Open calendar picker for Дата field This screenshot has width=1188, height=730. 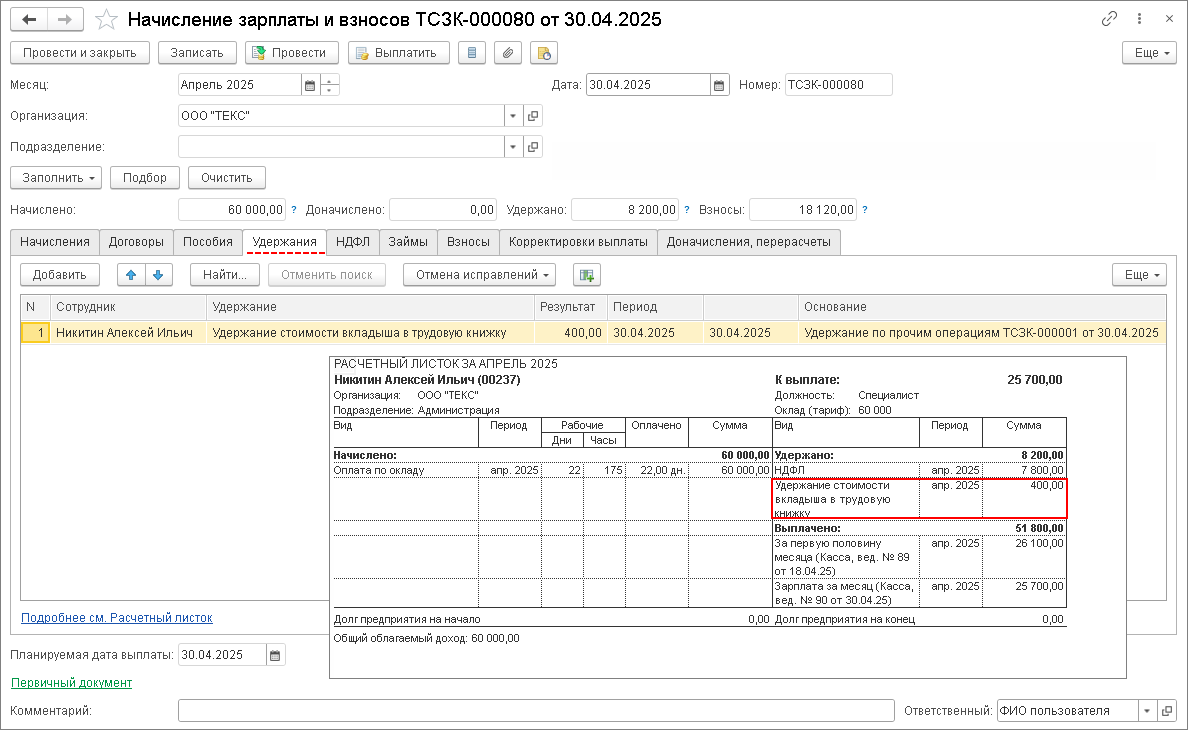pos(718,85)
